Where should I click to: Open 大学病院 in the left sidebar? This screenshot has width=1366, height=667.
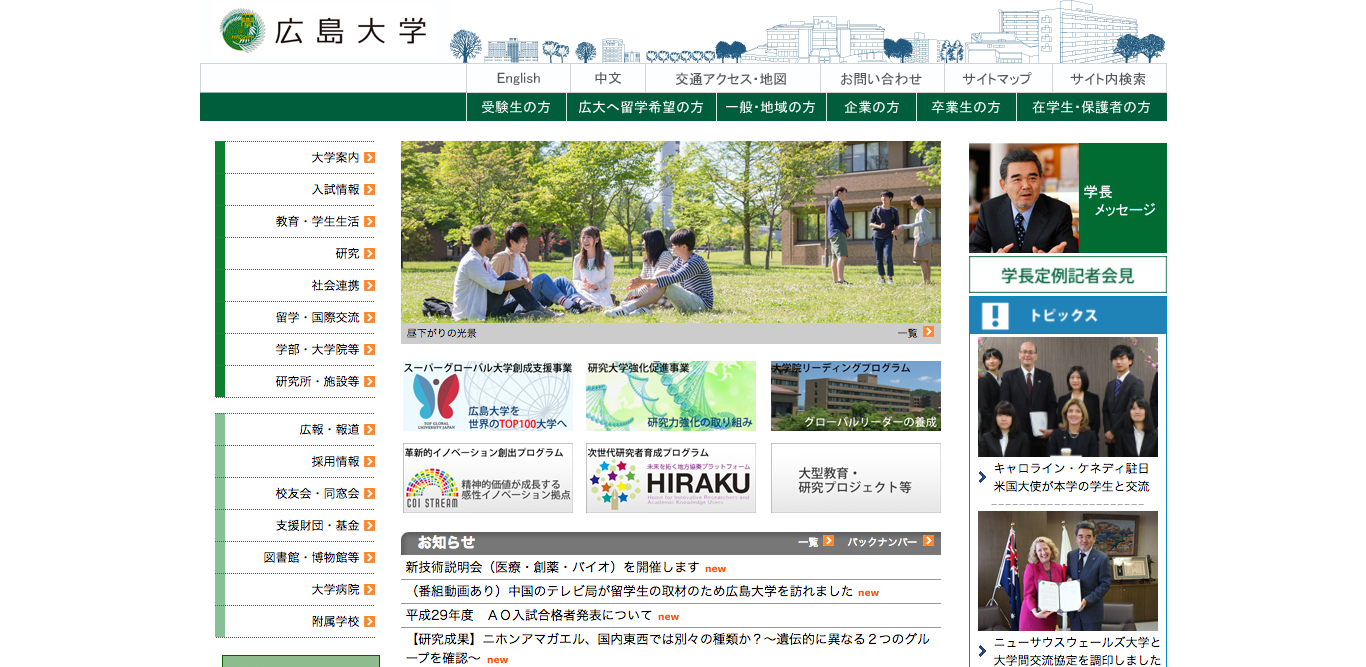pos(335,590)
